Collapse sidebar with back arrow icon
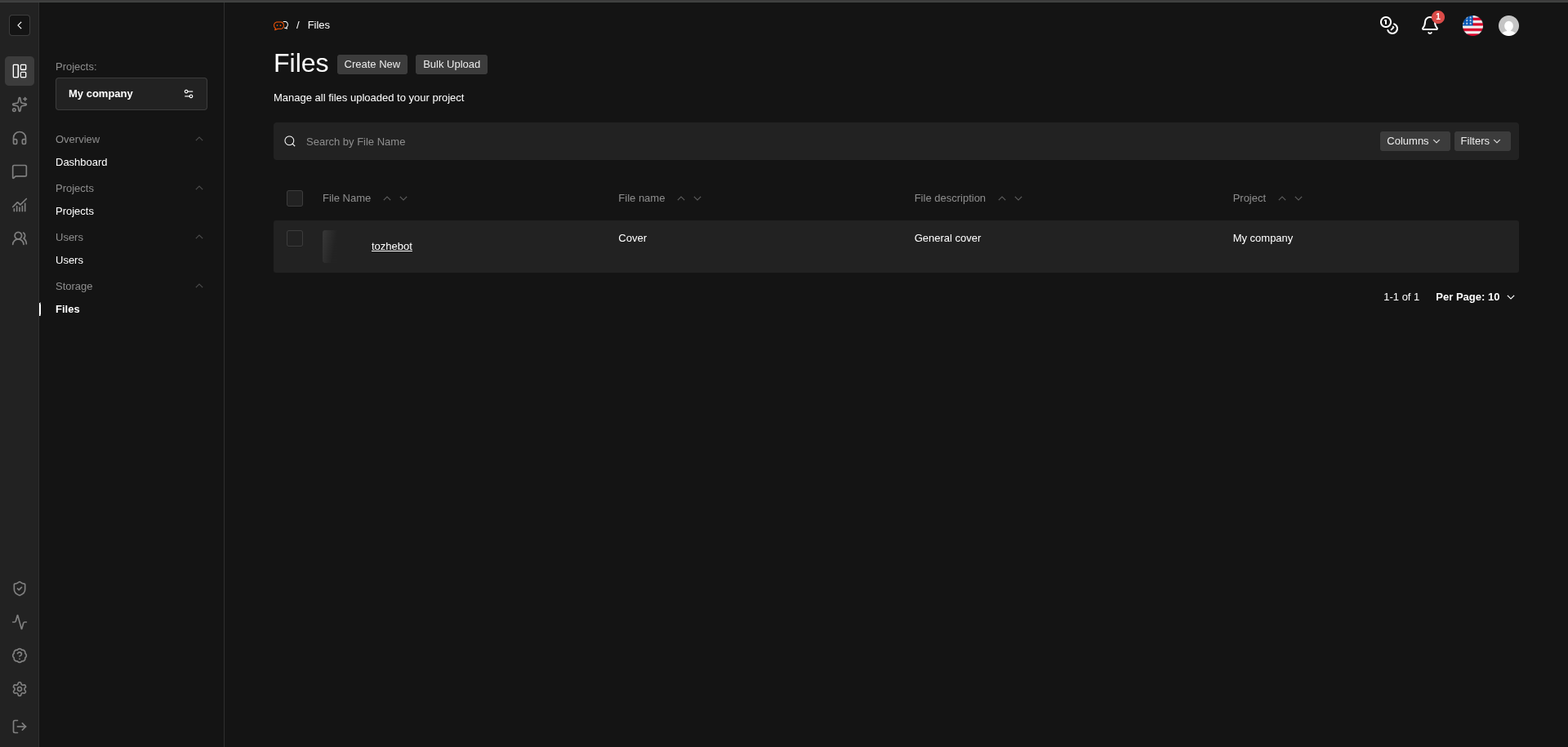 tap(20, 25)
